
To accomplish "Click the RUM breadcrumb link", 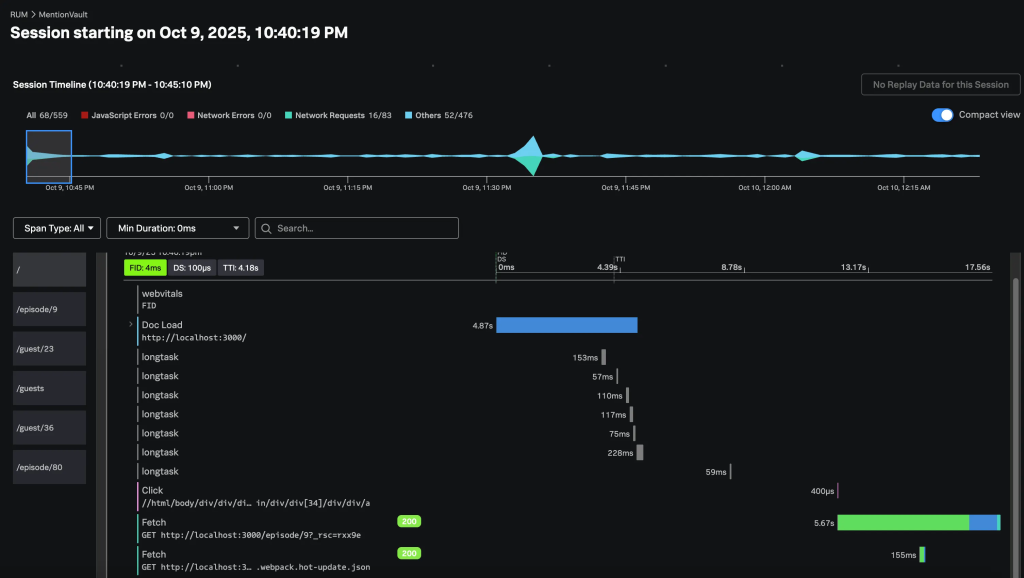I will coord(19,15).
